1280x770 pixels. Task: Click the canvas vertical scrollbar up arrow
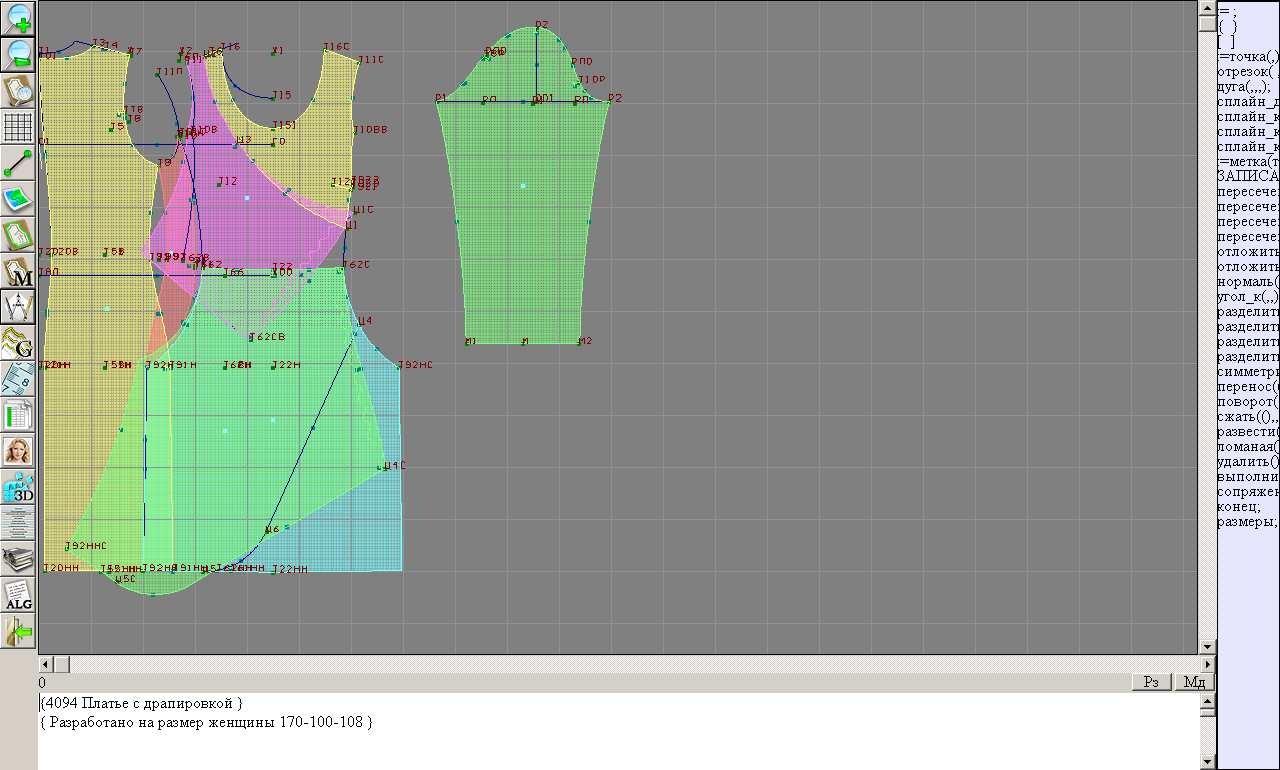pyautogui.click(x=1207, y=9)
